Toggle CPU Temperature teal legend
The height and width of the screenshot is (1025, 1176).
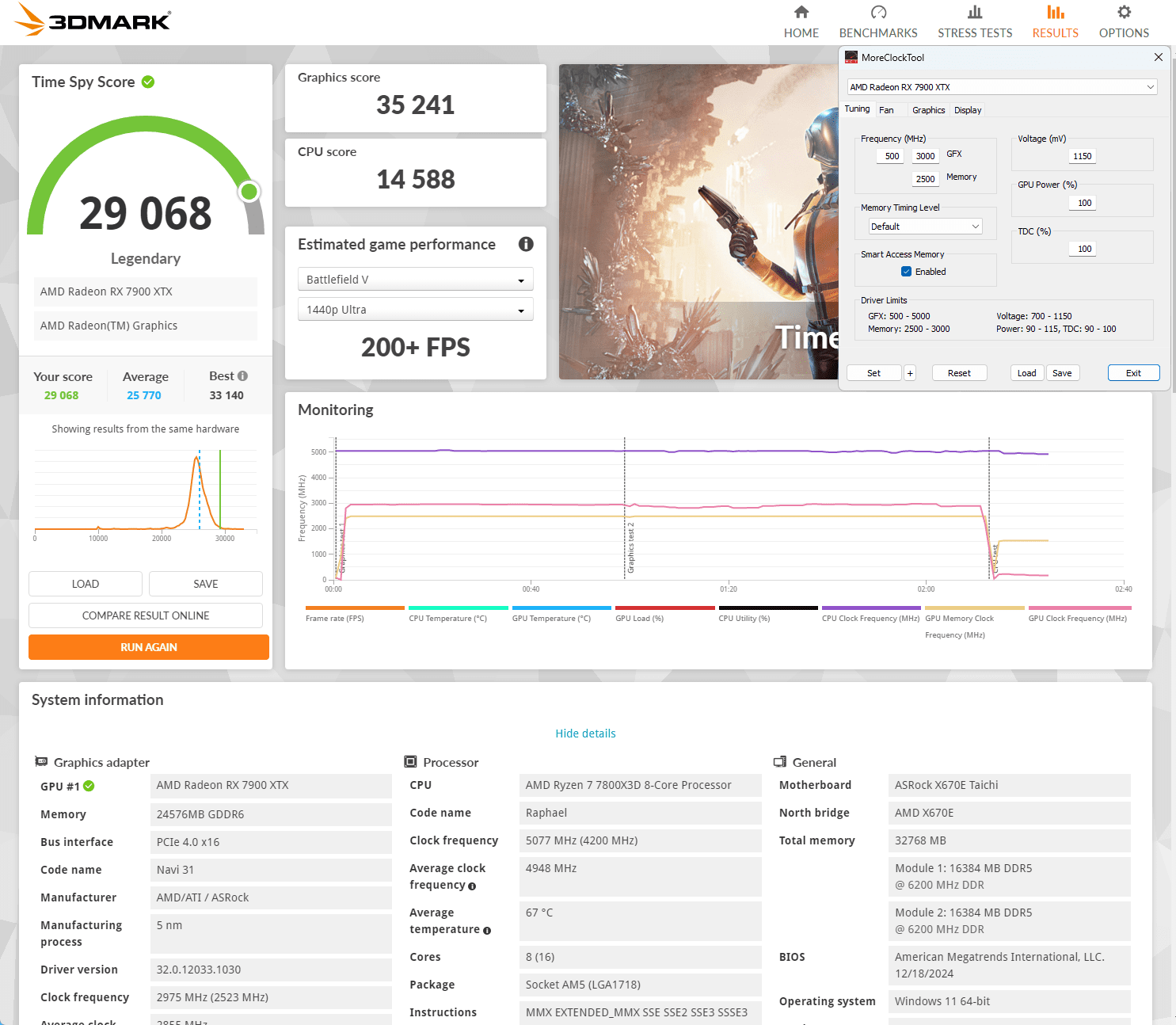[x=458, y=614]
